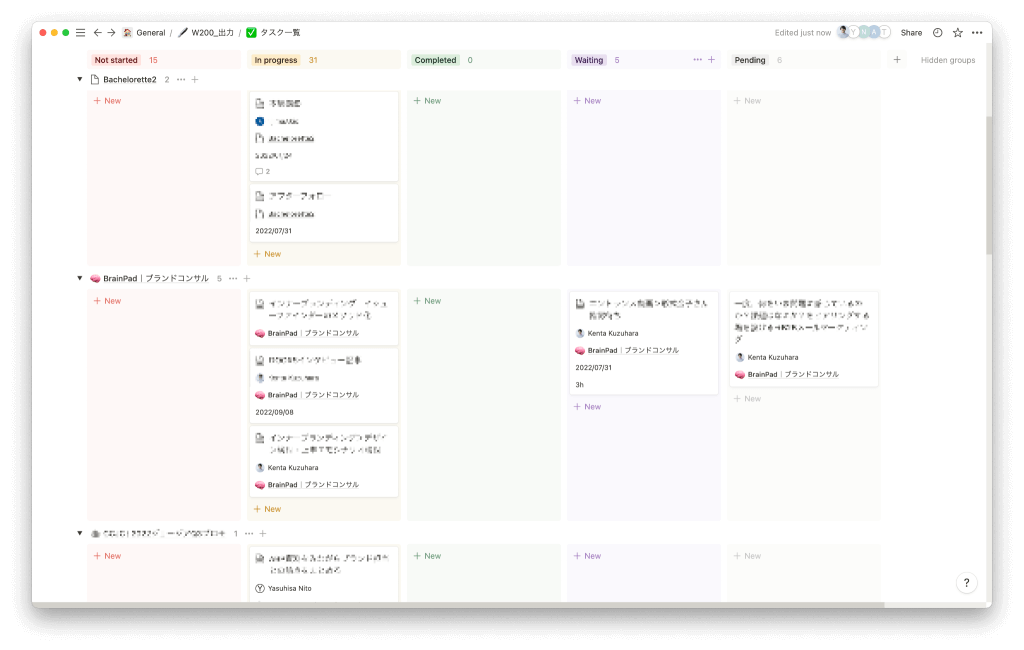
Task: Select the Not started column header
Action: click(x=116, y=60)
